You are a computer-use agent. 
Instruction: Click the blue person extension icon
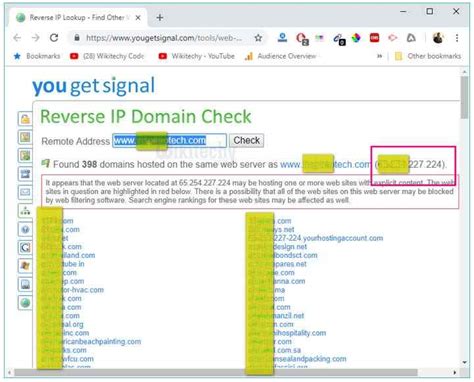(282, 38)
